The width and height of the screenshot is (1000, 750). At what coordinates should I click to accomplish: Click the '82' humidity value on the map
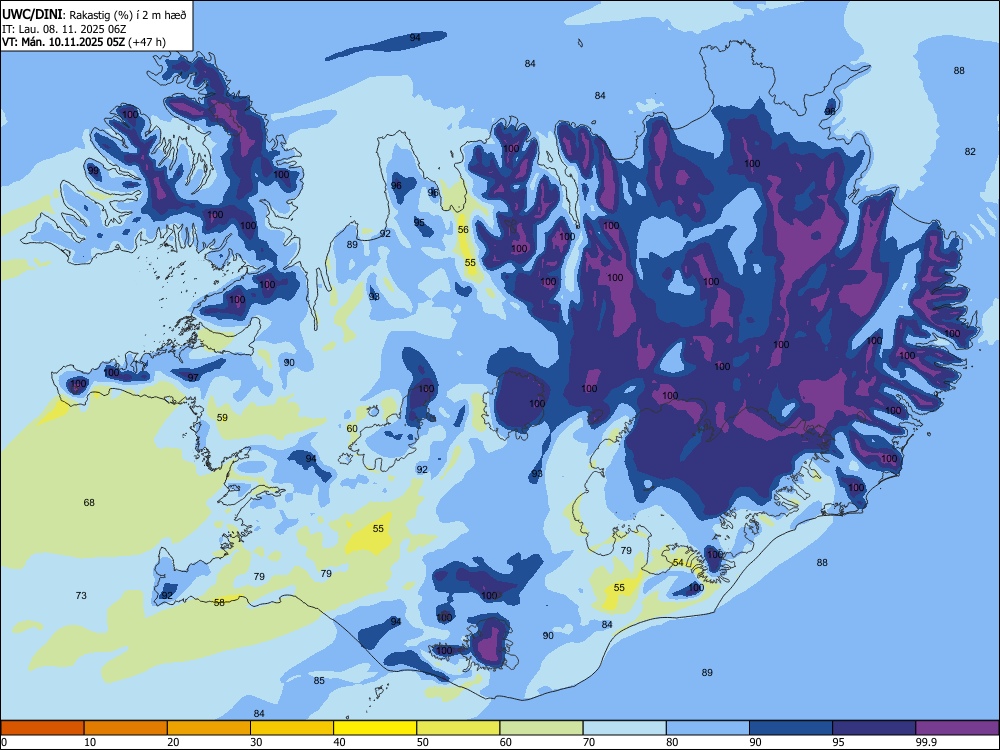(x=970, y=152)
